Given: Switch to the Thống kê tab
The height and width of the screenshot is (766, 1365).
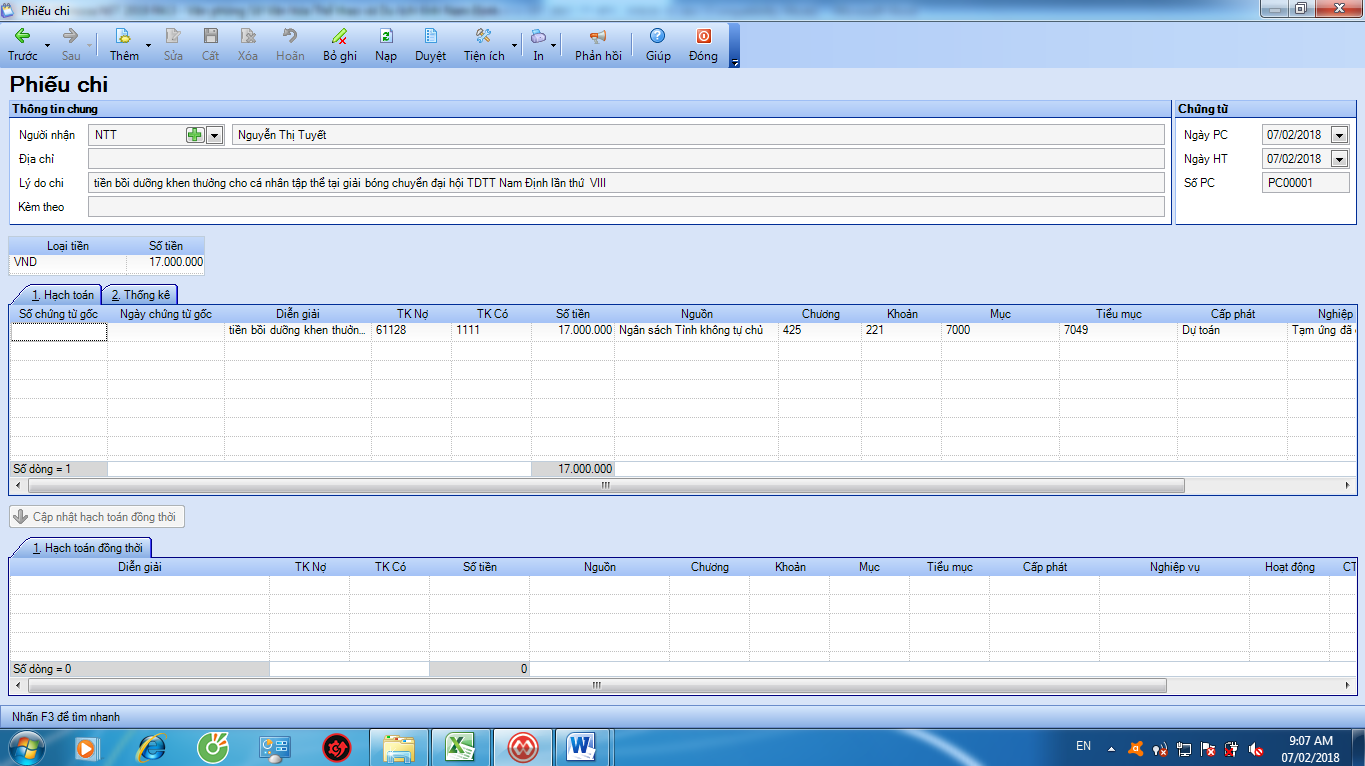Looking at the screenshot, I should point(141,295).
